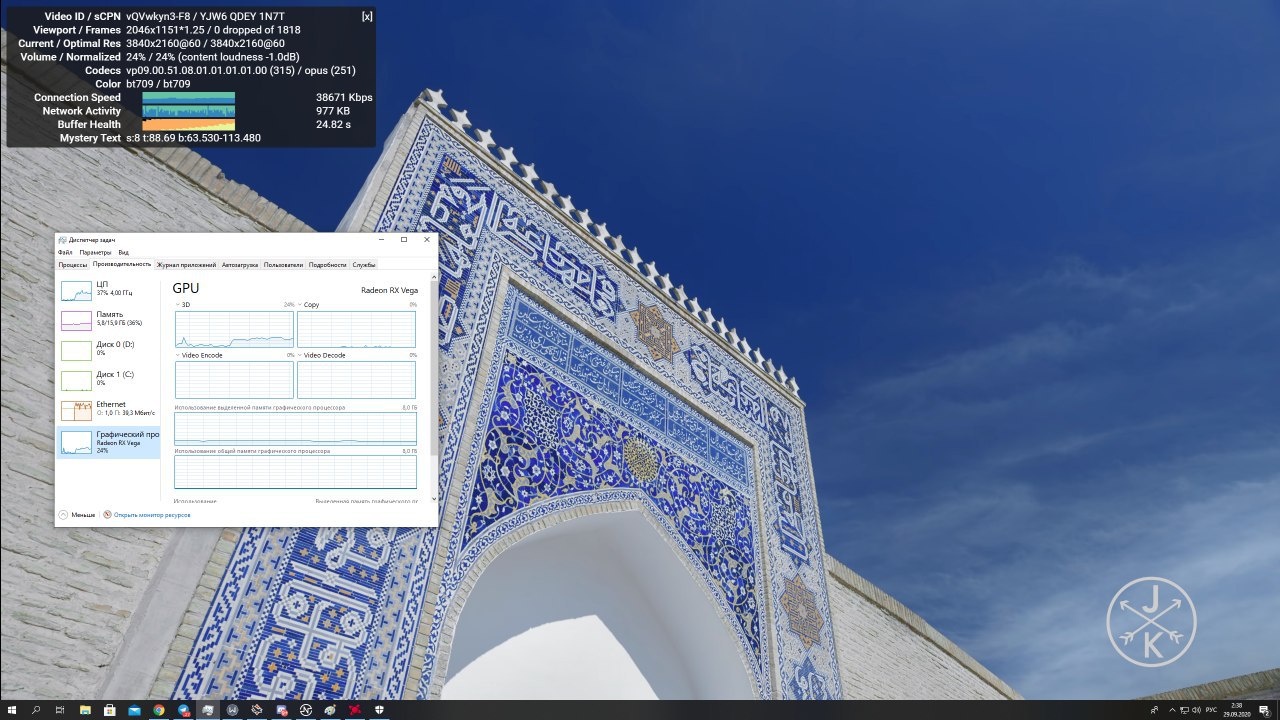The height and width of the screenshot is (720, 1280).
Task: Open Task View on the taskbar
Action: coord(60,710)
